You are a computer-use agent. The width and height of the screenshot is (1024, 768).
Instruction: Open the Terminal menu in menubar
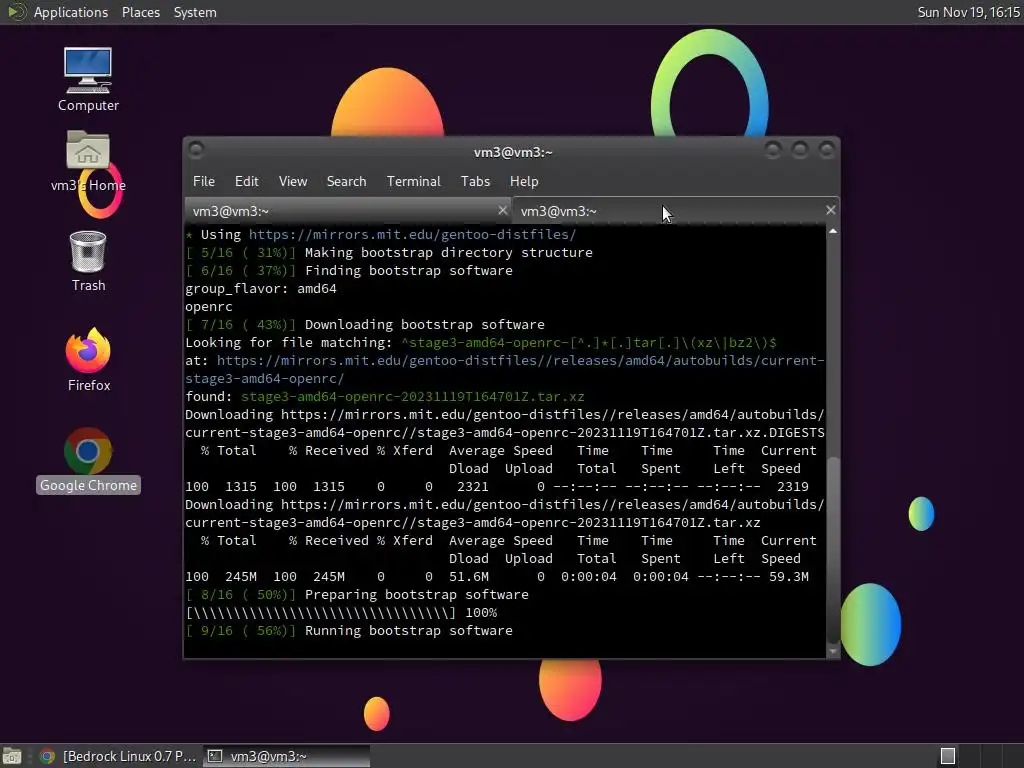coord(413,182)
